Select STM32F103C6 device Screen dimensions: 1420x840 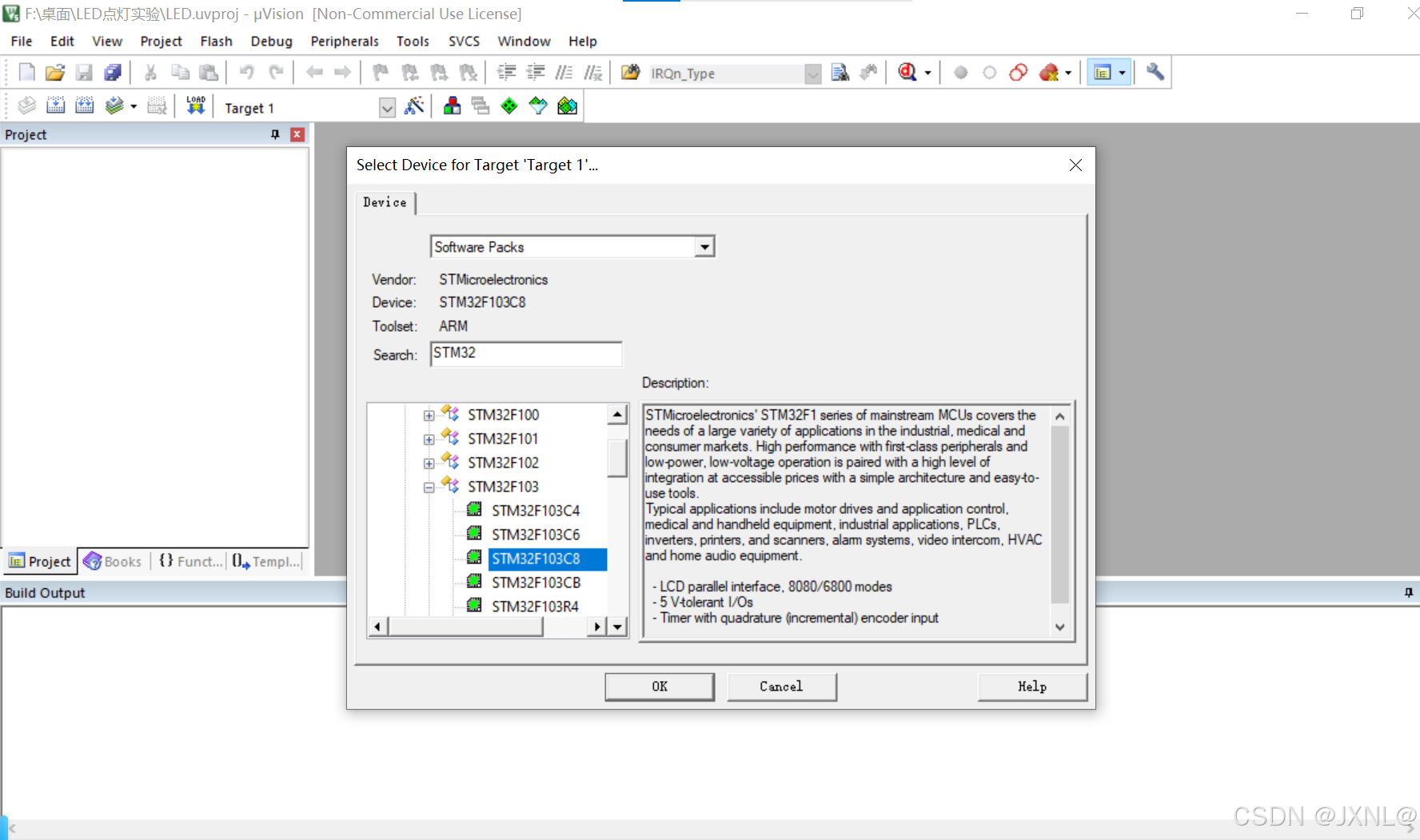[x=536, y=535]
